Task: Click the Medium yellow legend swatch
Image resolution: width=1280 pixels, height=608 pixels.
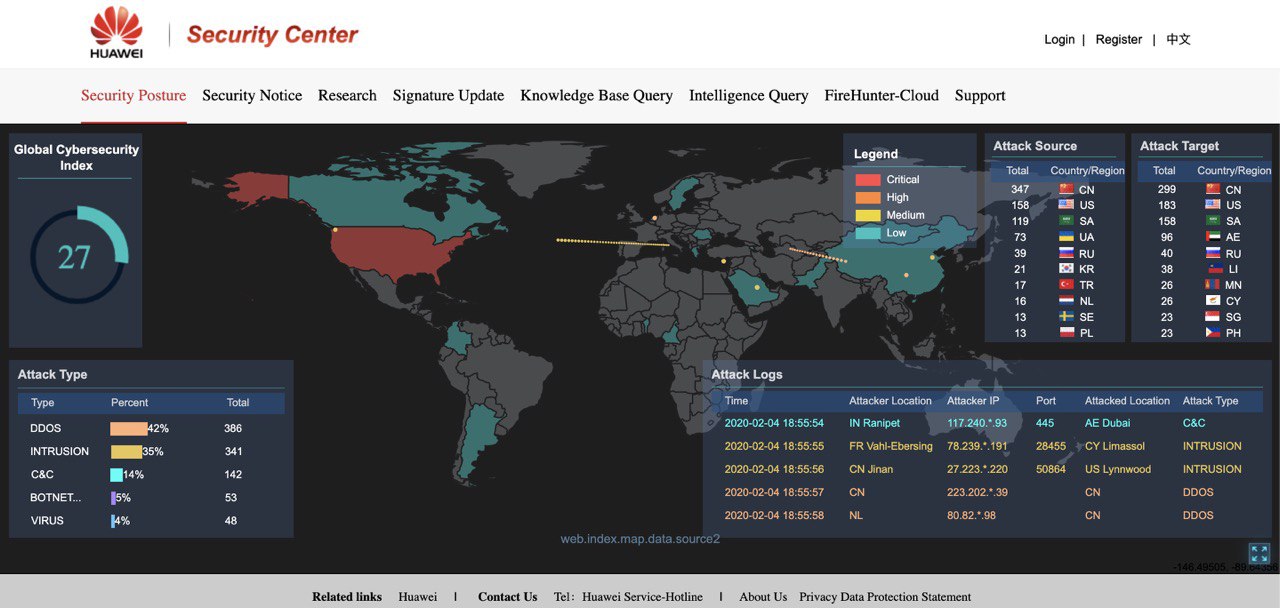Action: 867,216
